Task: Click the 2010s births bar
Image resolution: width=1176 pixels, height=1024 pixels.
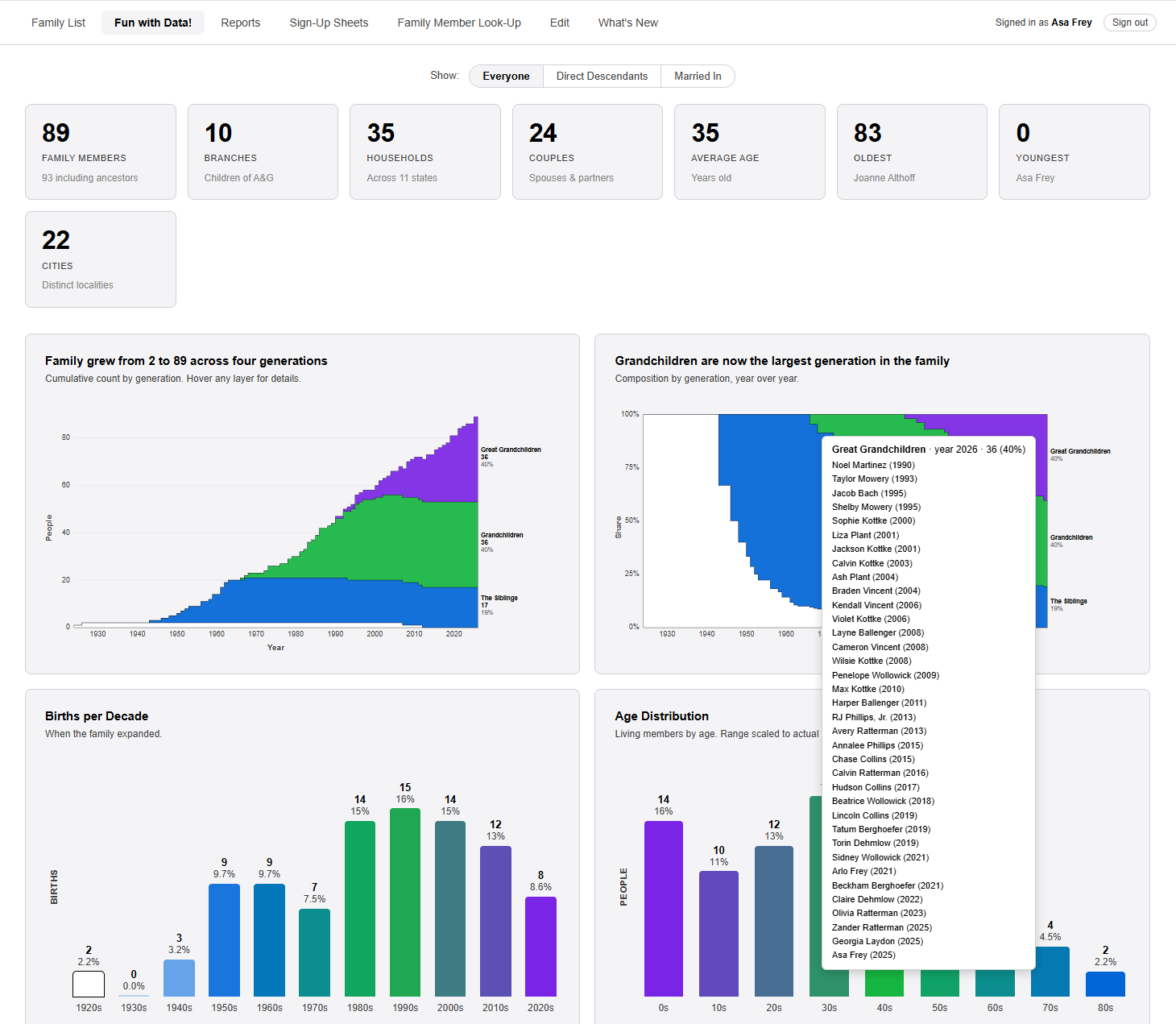Action: [495, 922]
